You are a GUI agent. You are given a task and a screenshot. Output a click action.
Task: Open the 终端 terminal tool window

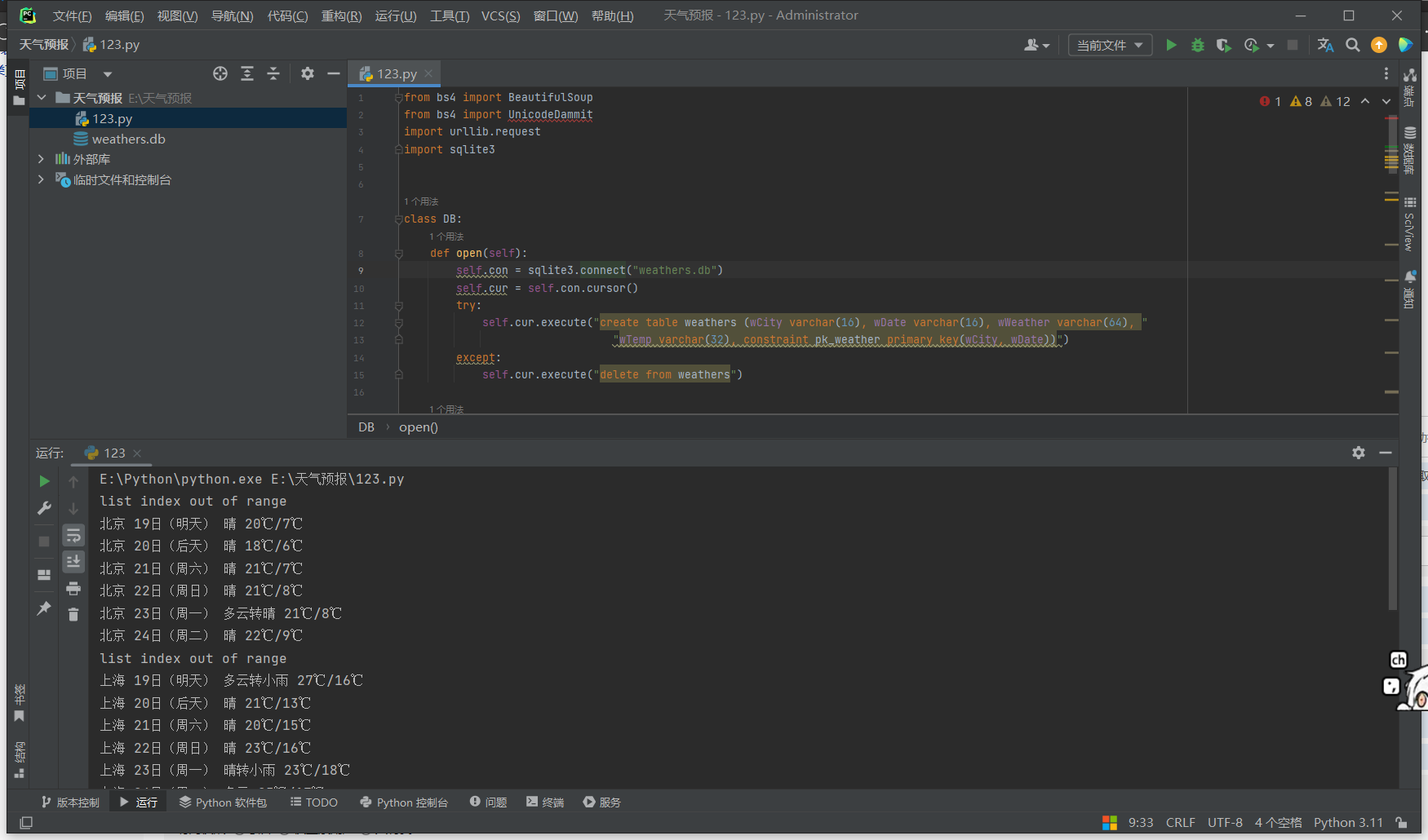545,802
